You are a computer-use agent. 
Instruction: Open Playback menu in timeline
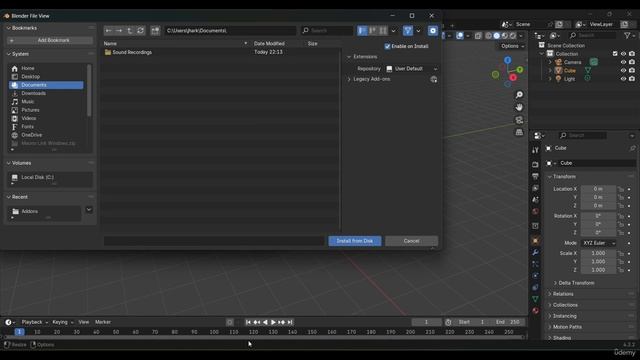point(35,322)
